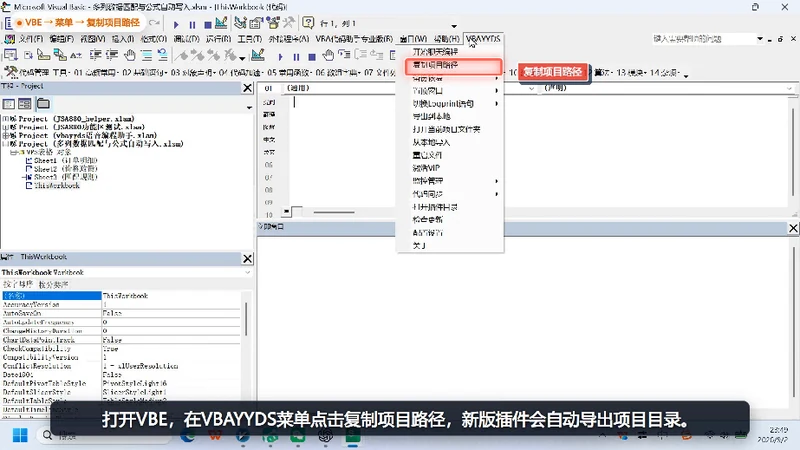800x450 pixels.
Task: Click the Indent icon on the Edit toolbar
Action: [x=95, y=55]
